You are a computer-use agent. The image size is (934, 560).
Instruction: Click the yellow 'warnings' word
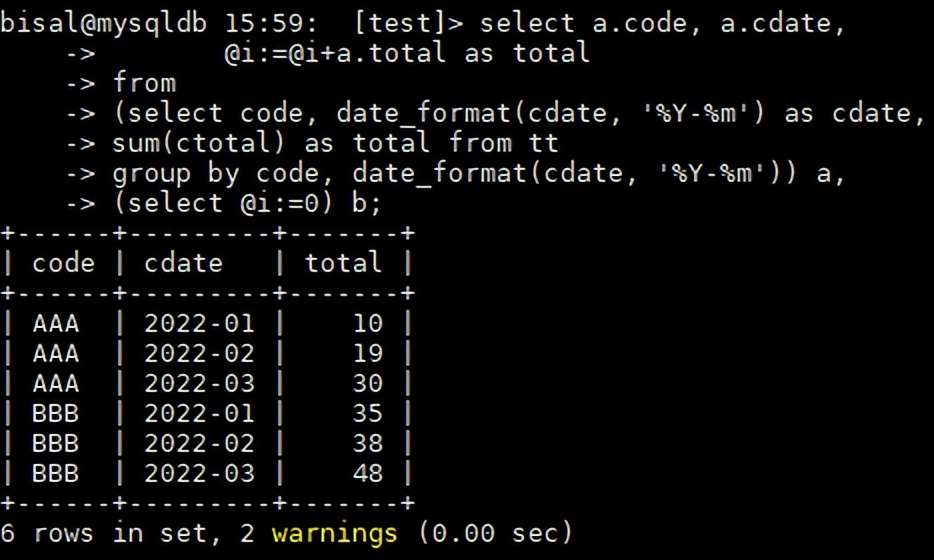tap(335, 533)
